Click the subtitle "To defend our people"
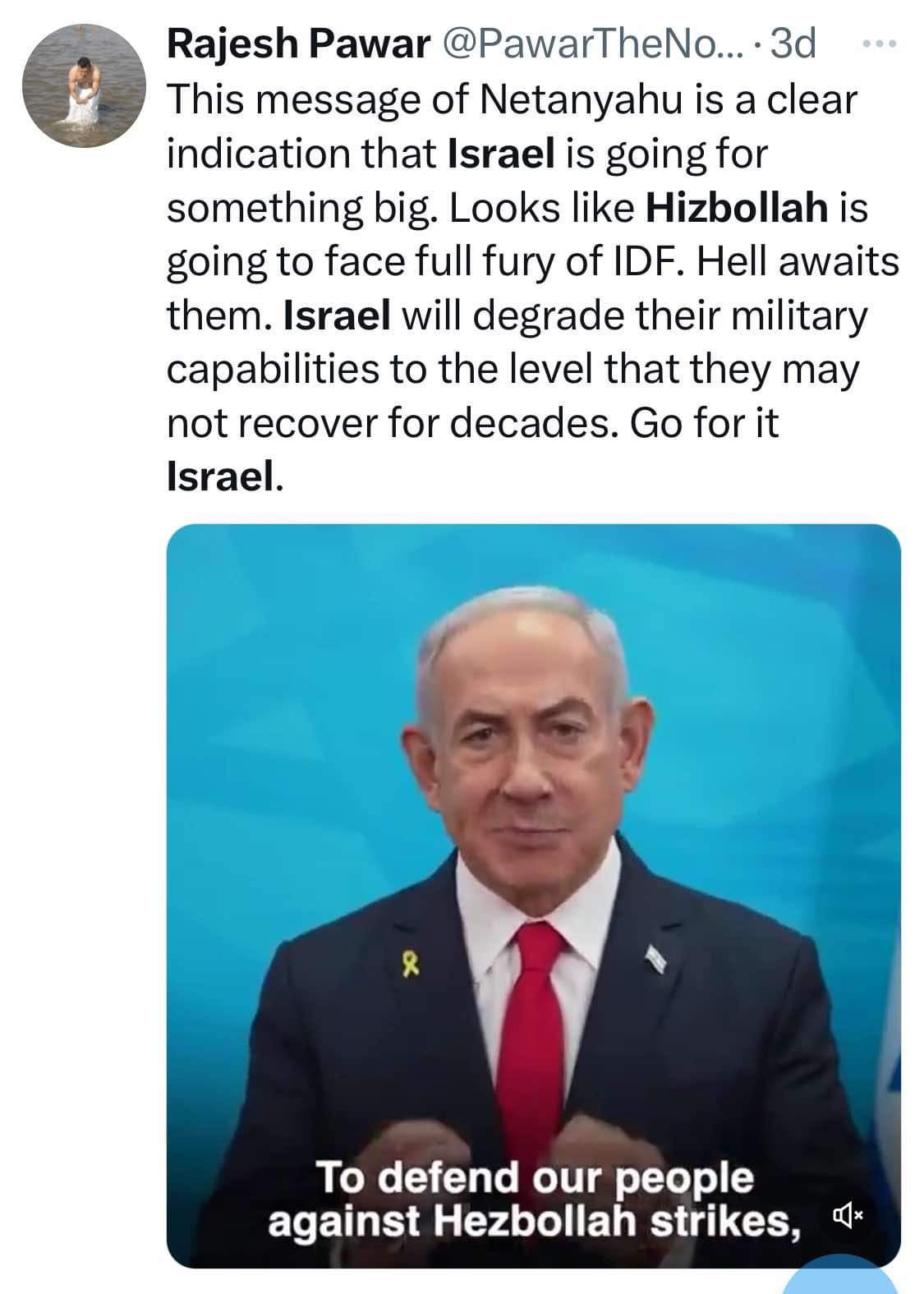This screenshot has height=1294, width=924. click(x=535, y=1178)
